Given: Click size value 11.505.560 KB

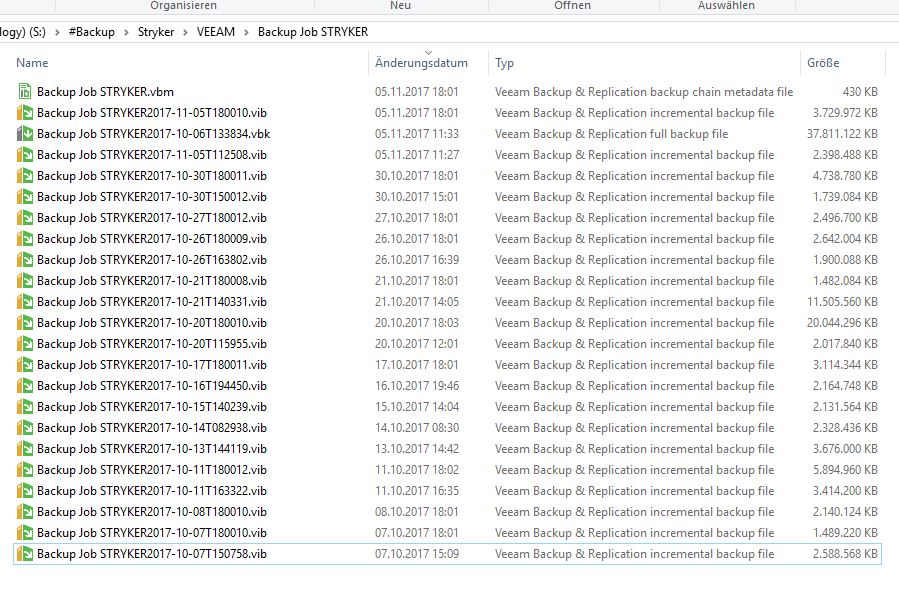Looking at the screenshot, I should point(842,302).
